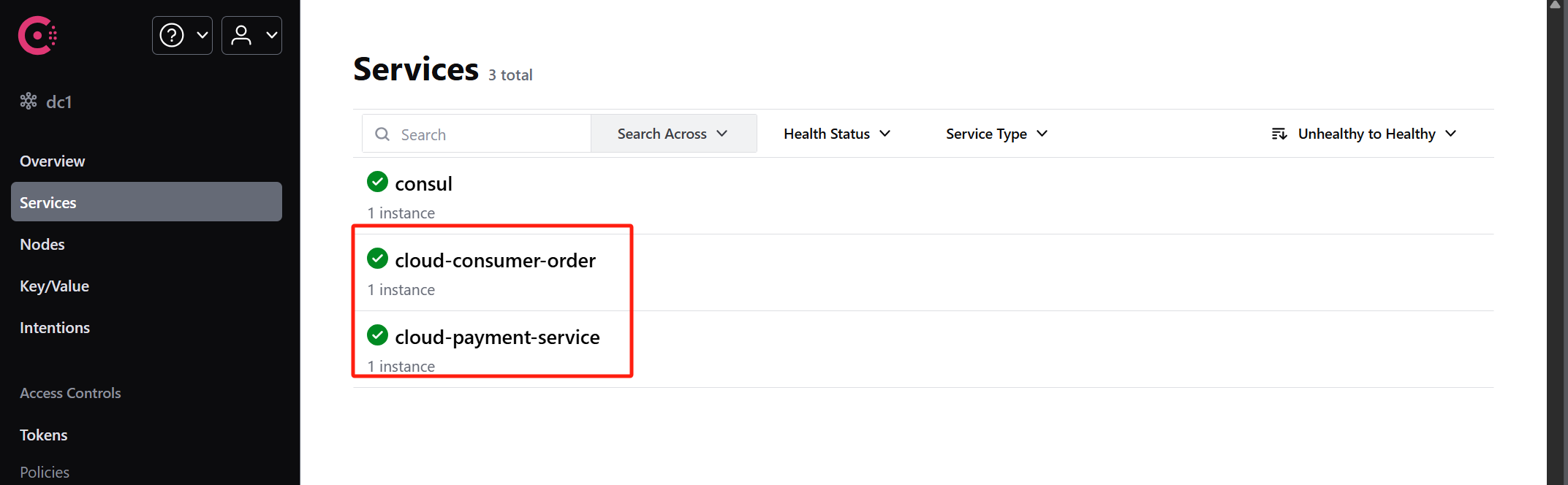Click "1 instance" under cloud-payment-service

coord(401,366)
